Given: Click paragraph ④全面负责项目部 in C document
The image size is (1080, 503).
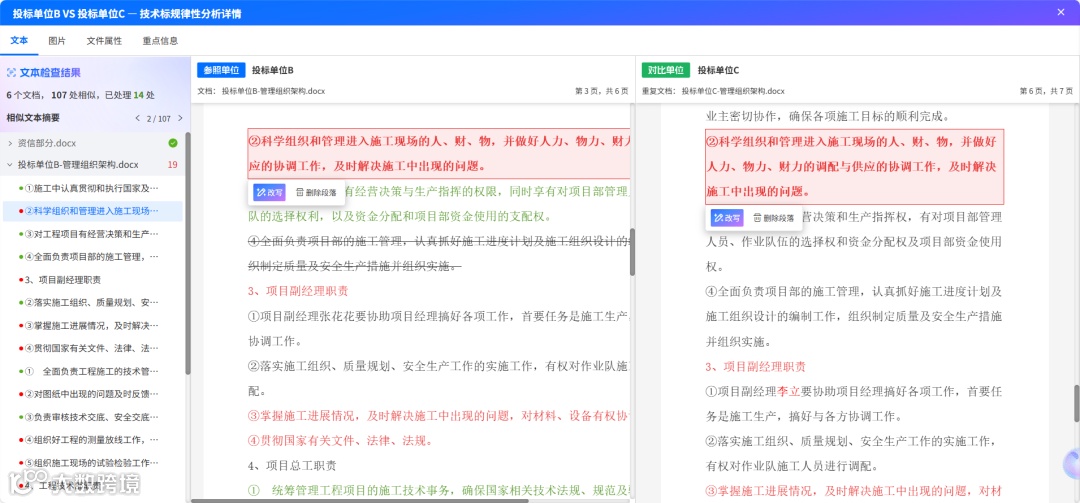Looking at the screenshot, I should pyautogui.click(x=853, y=316).
